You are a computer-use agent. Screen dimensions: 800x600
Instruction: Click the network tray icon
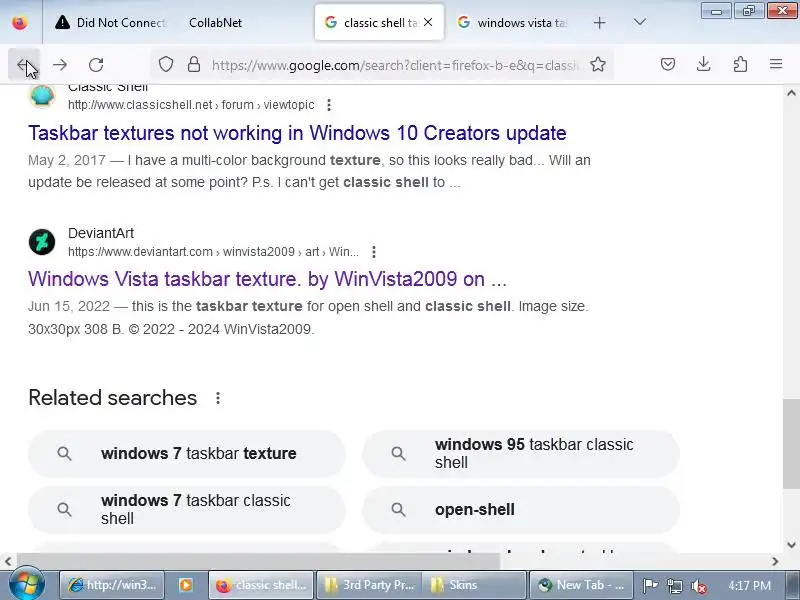pyautogui.click(x=674, y=585)
